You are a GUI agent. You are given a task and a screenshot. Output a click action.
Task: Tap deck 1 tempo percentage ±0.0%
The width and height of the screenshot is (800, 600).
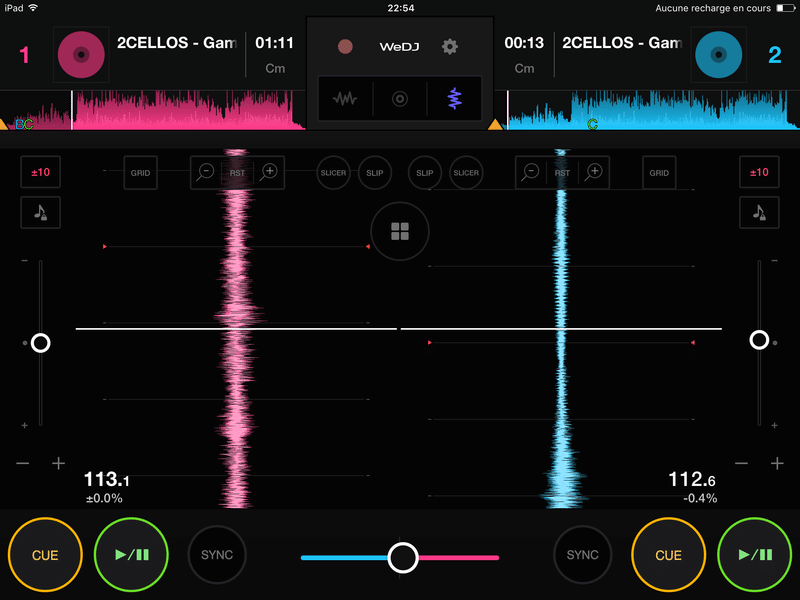tap(104, 498)
